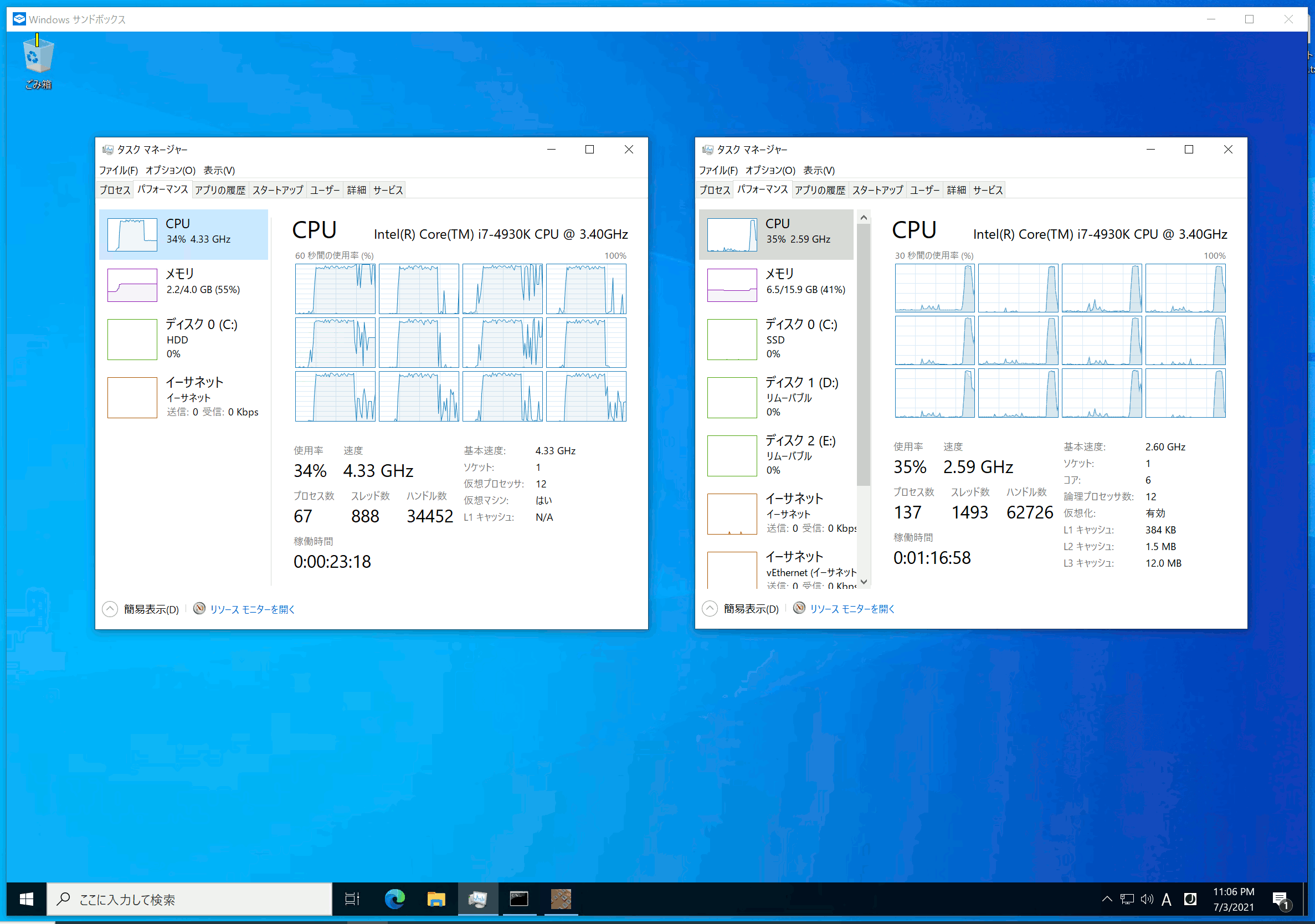The image size is (1315, 924).
Task: Open Options menu in left Task Manager
Action: (170, 170)
